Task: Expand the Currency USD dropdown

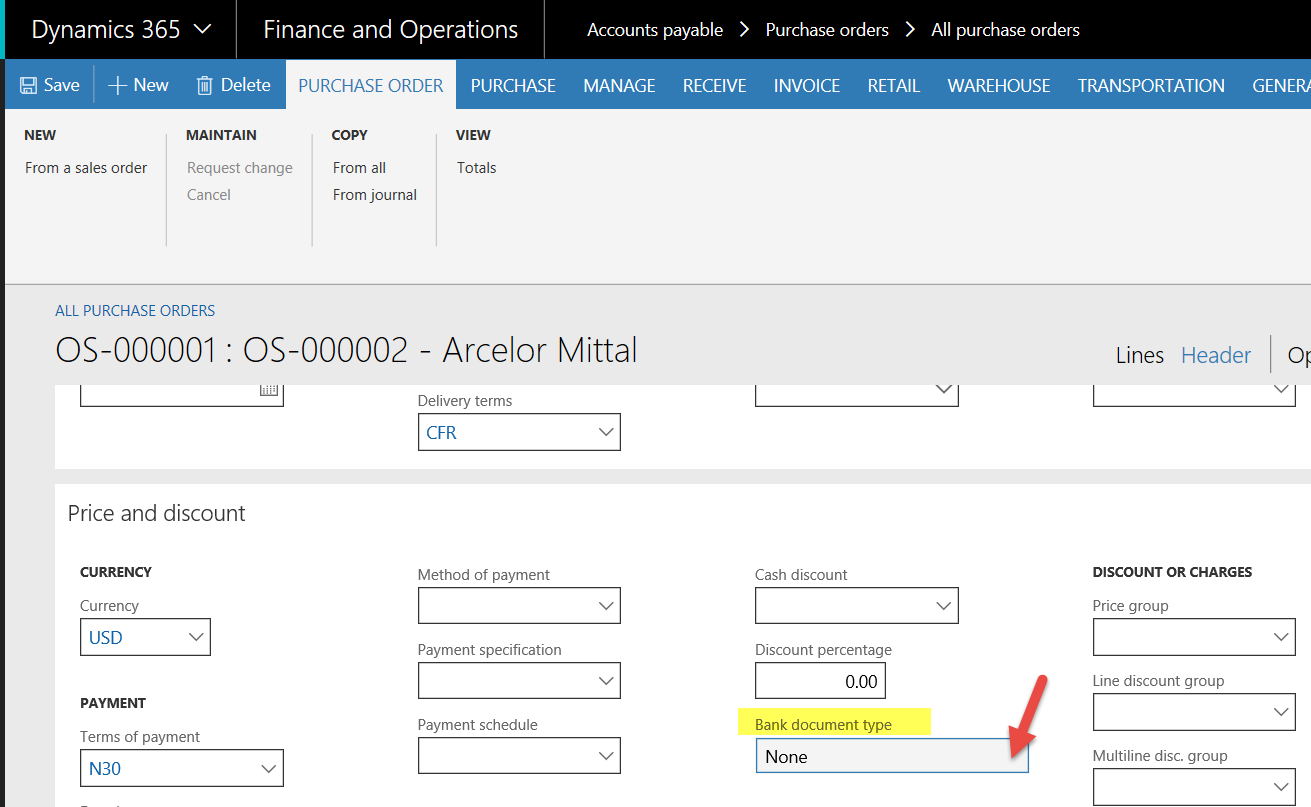Action: point(196,637)
